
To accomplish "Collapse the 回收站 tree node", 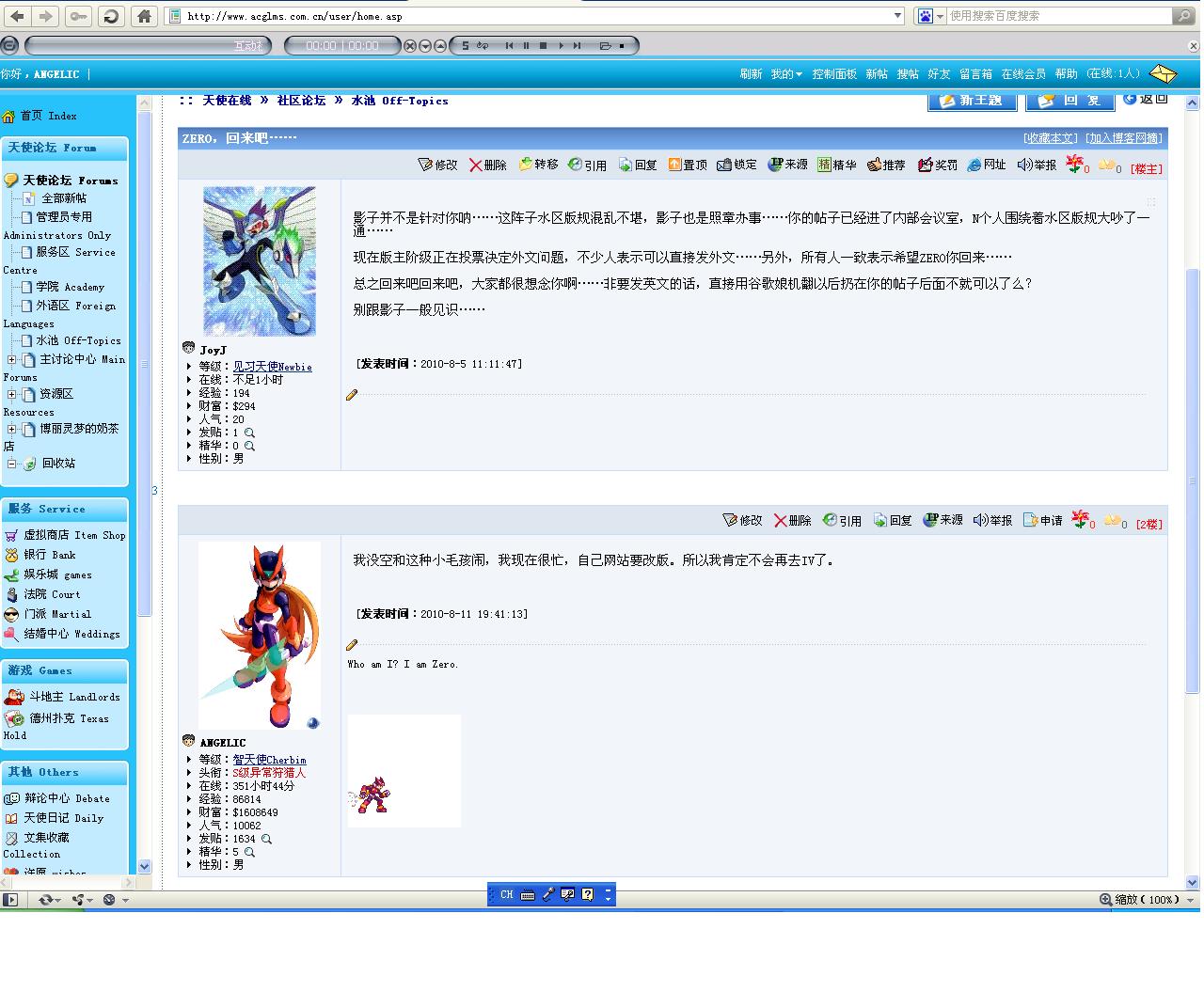I will click(11, 464).
